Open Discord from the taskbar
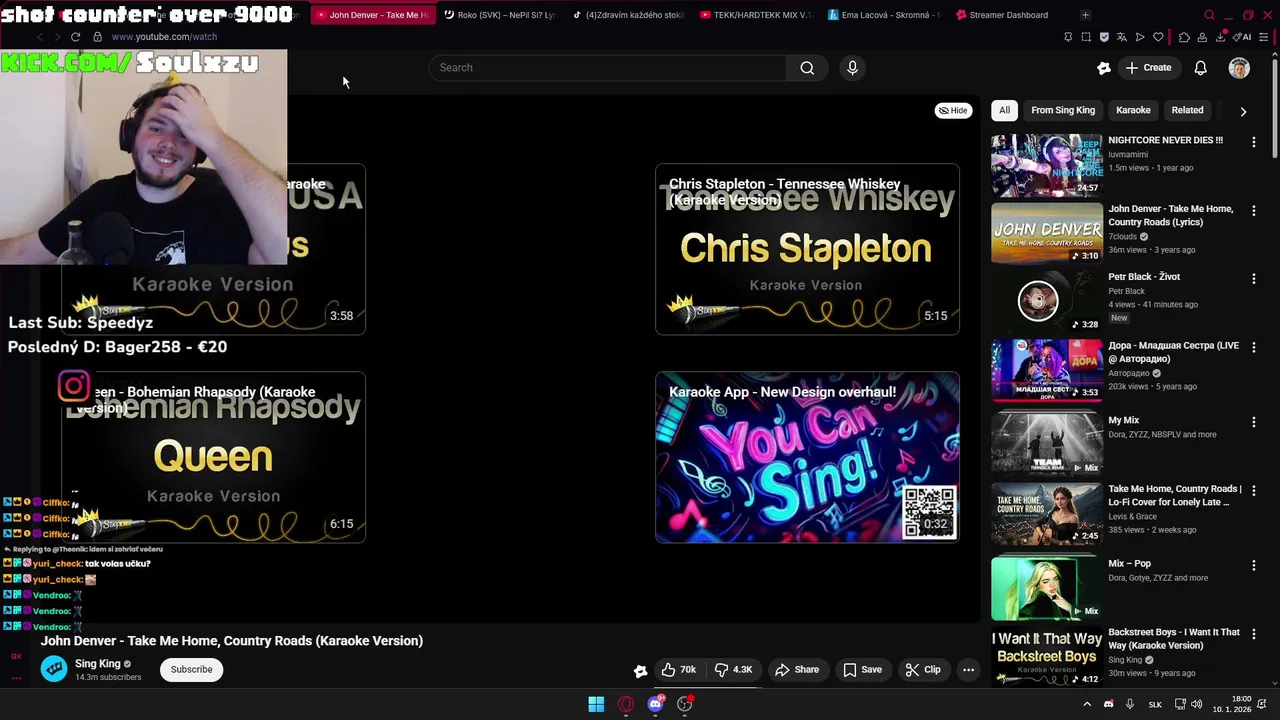 pyautogui.click(x=656, y=704)
